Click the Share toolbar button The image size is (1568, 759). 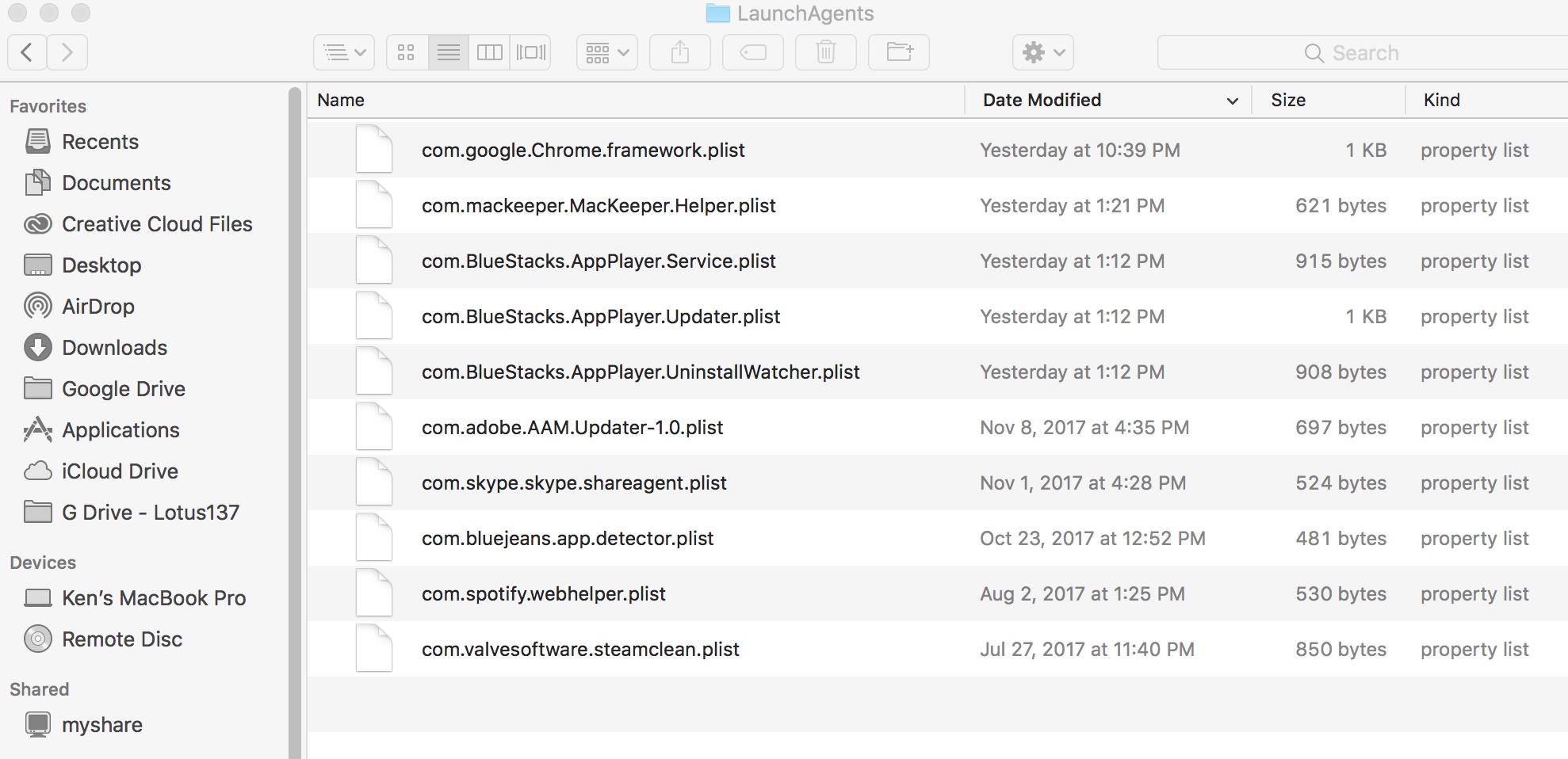click(x=680, y=52)
